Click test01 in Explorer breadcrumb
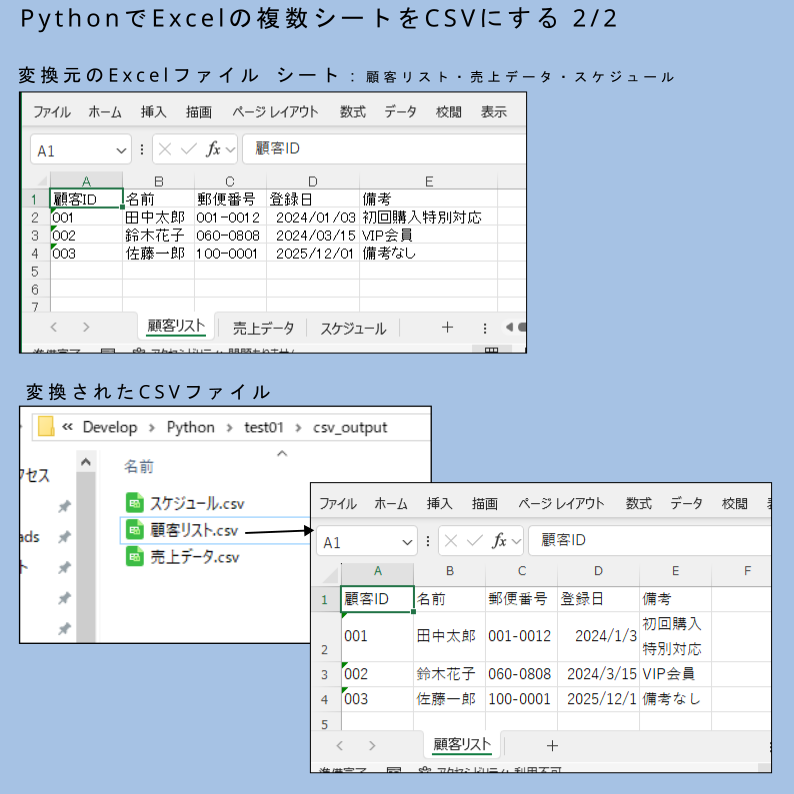Screen dimensions: 794x794 click(264, 427)
